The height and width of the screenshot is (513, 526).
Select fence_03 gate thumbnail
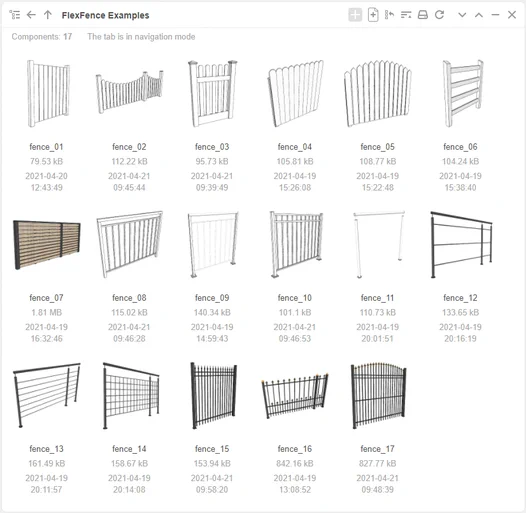click(x=212, y=93)
